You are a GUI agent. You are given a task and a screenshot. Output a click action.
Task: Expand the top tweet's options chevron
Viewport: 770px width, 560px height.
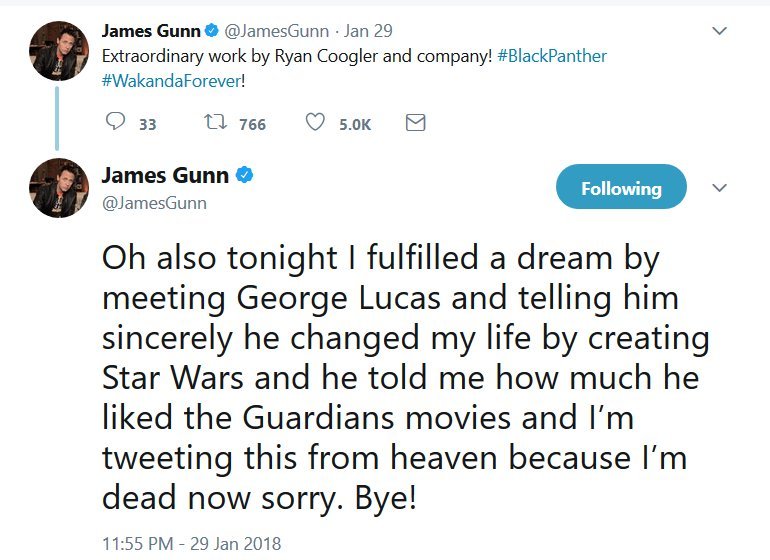click(x=718, y=32)
